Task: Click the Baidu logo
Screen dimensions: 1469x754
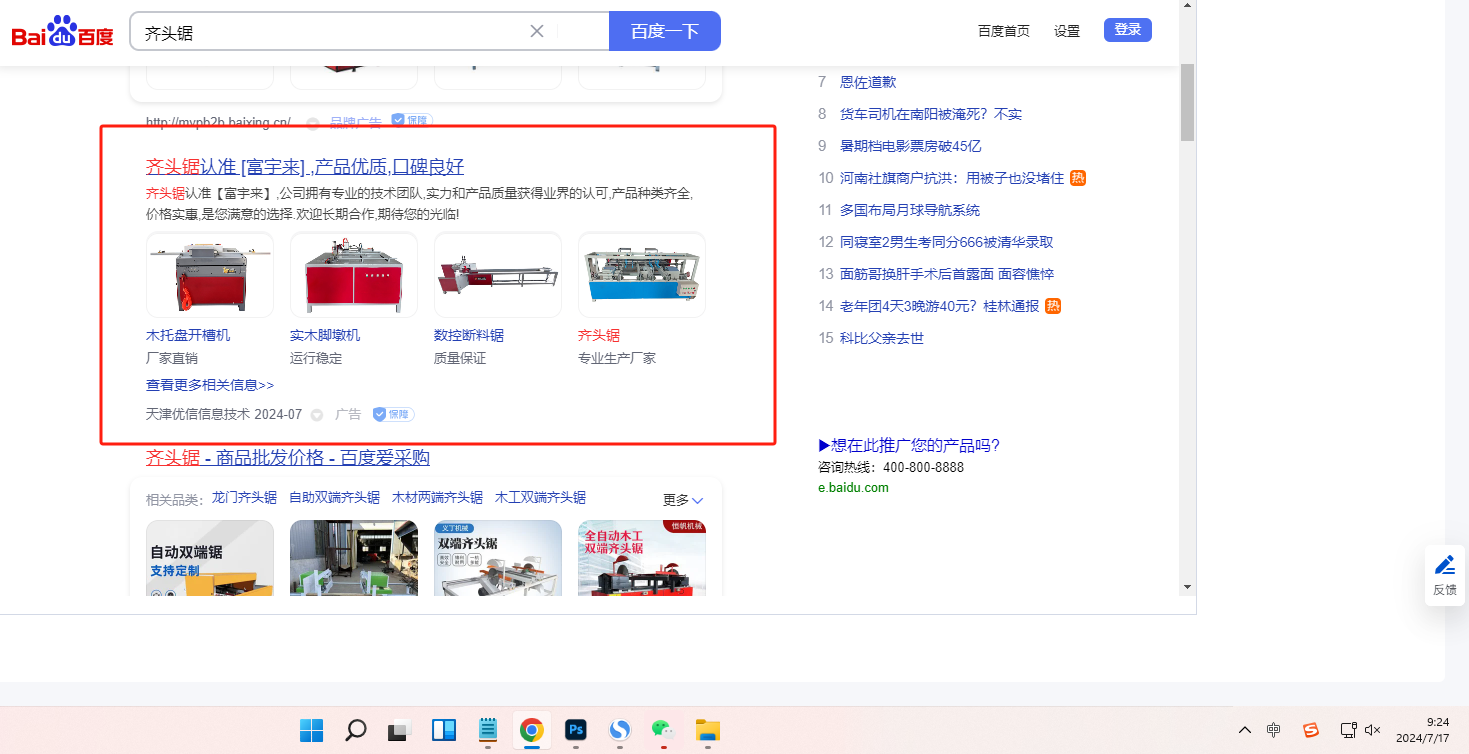Action: [x=62, y=32]
